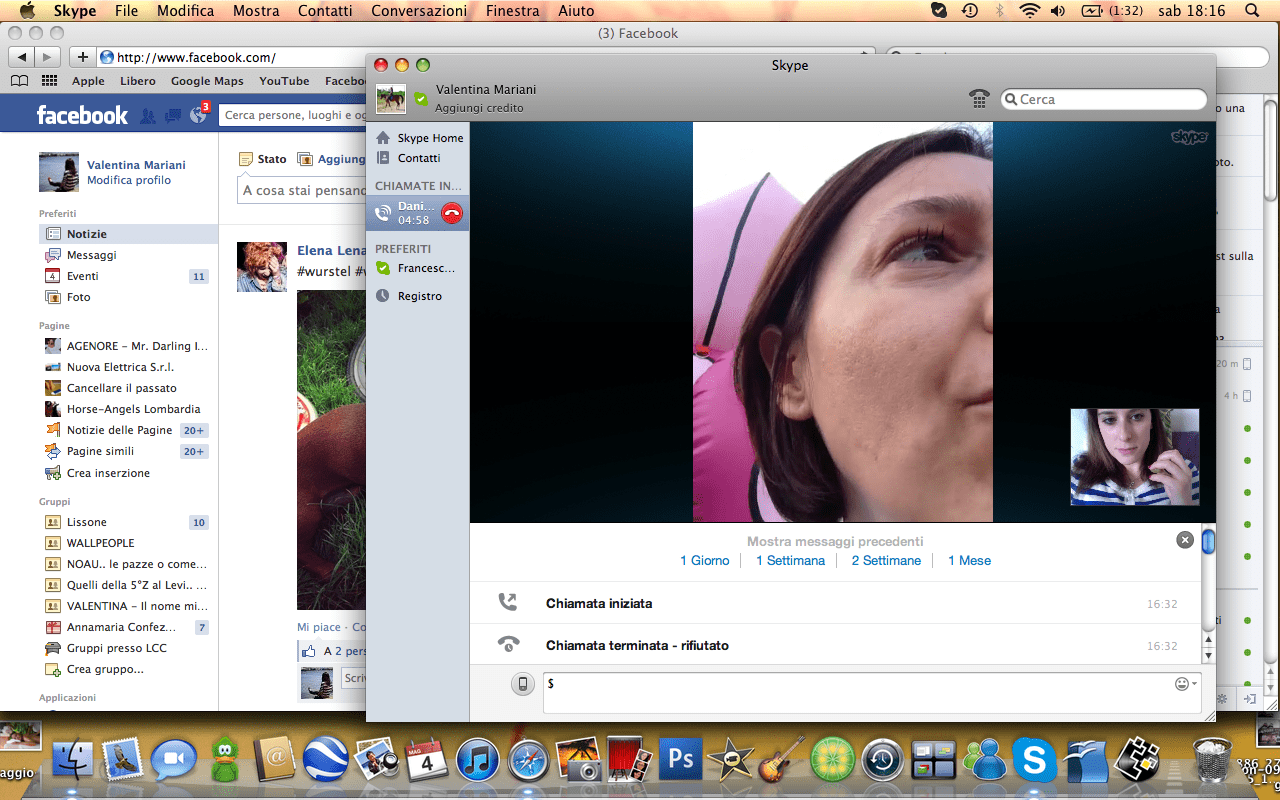Screen dimensions: 1280x800
Task: Open the emoticon picker in the chat field
Action: (1185, 684)
